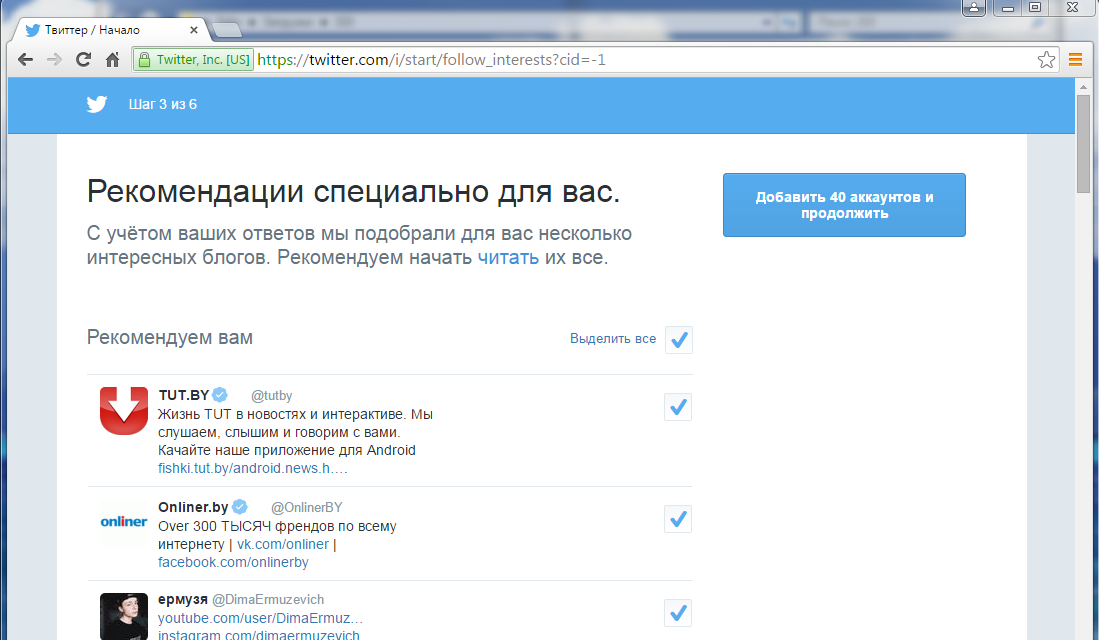
Task: Click the URL address bar
Action: click(x=640, y=60)
